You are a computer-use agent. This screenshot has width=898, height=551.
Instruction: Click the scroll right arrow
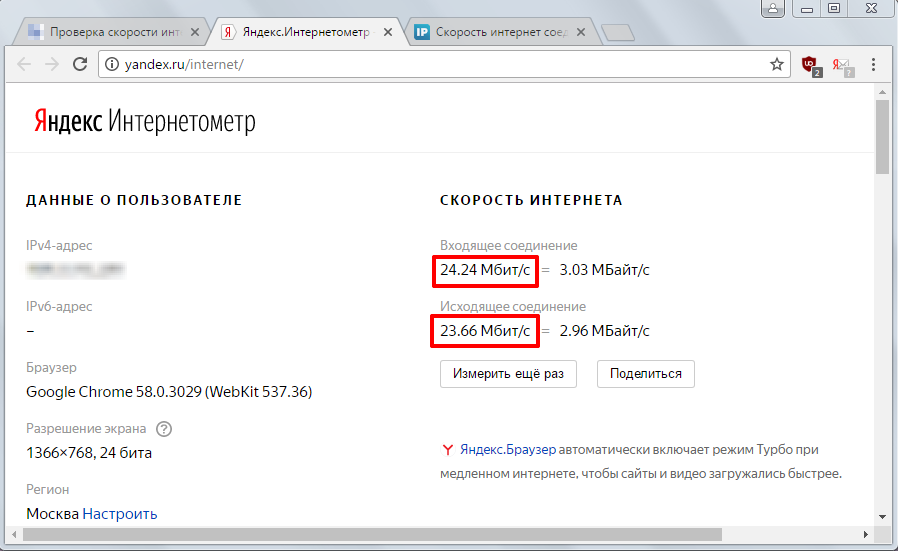pos(866,534)
